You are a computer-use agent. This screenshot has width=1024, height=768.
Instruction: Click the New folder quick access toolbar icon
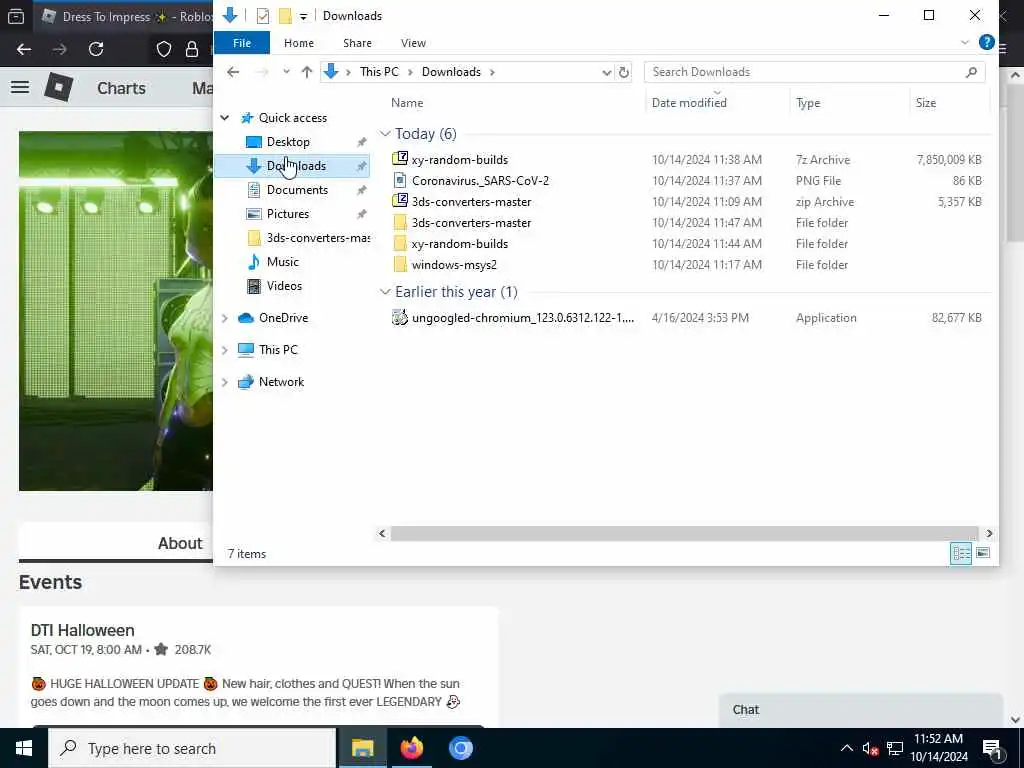coord(285,16)
